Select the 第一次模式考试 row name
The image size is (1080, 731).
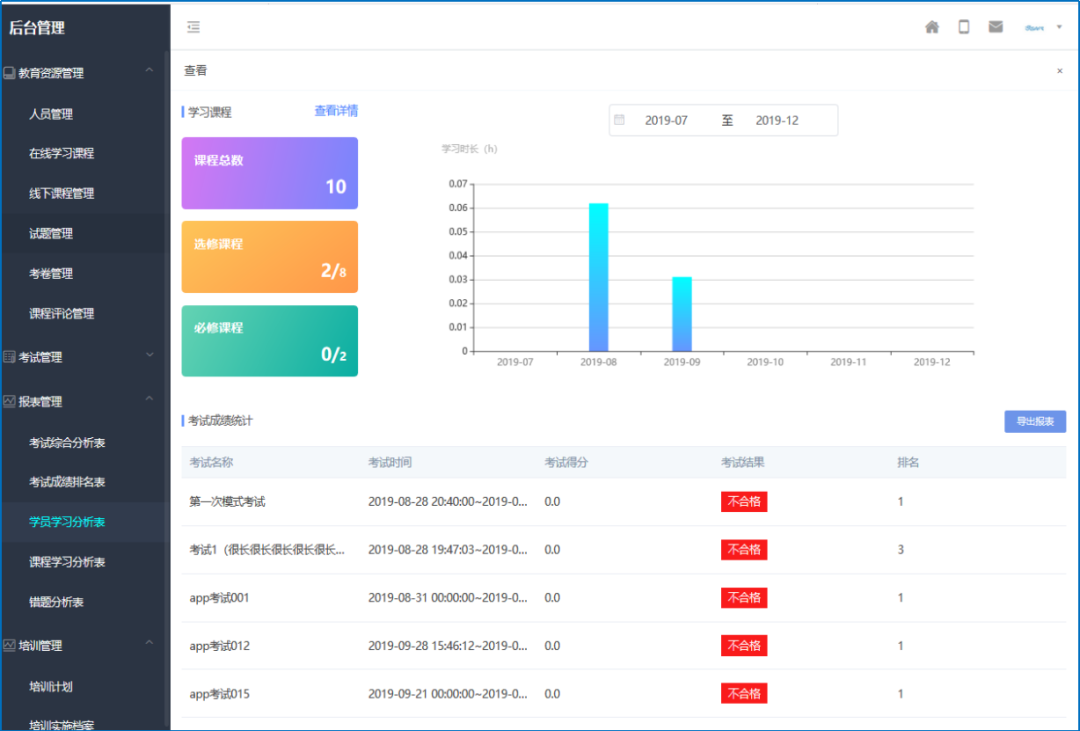[x=227, y=502]
